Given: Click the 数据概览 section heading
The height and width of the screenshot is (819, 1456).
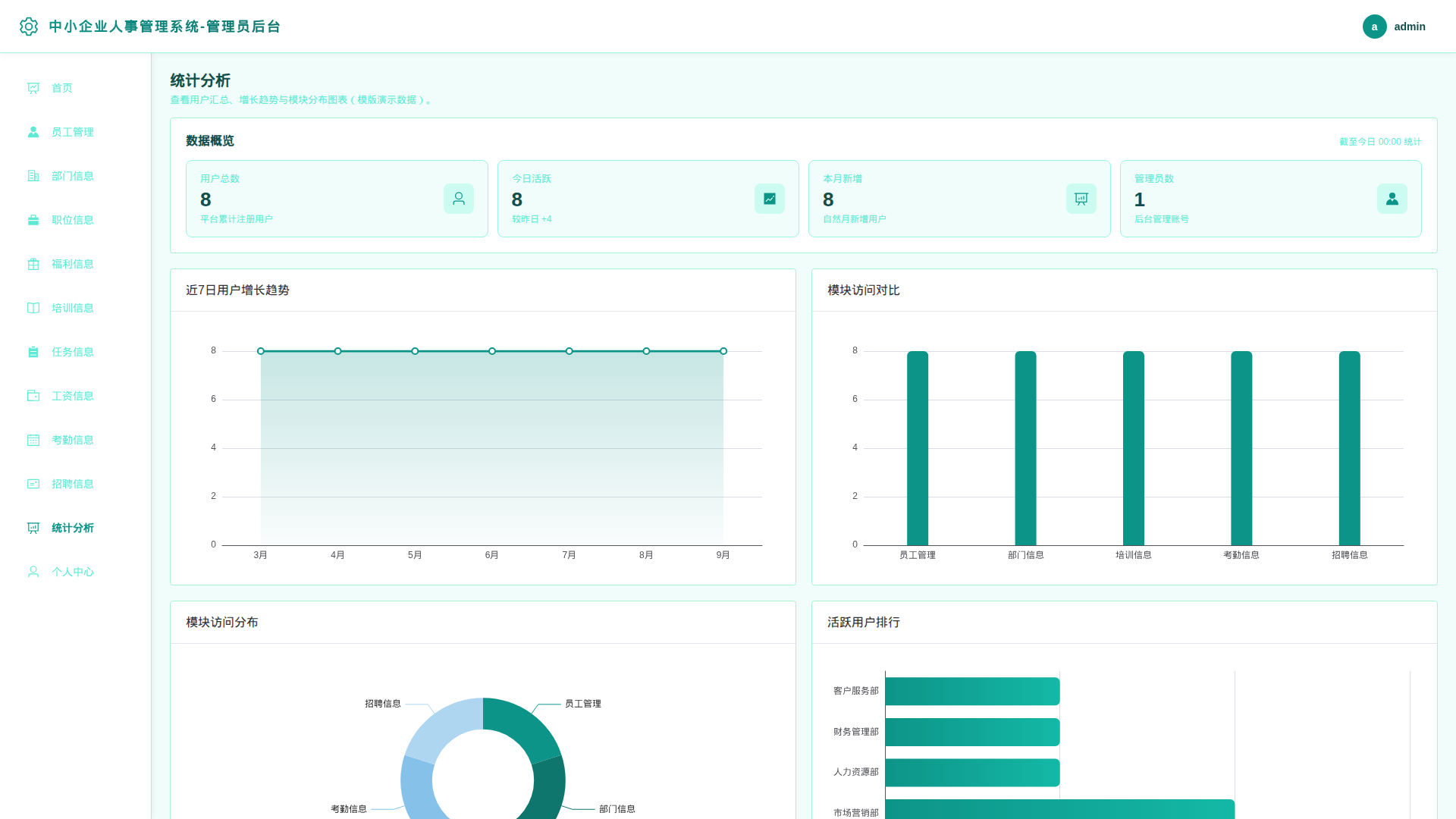Looking at the screenshot, I should point(210,141).
